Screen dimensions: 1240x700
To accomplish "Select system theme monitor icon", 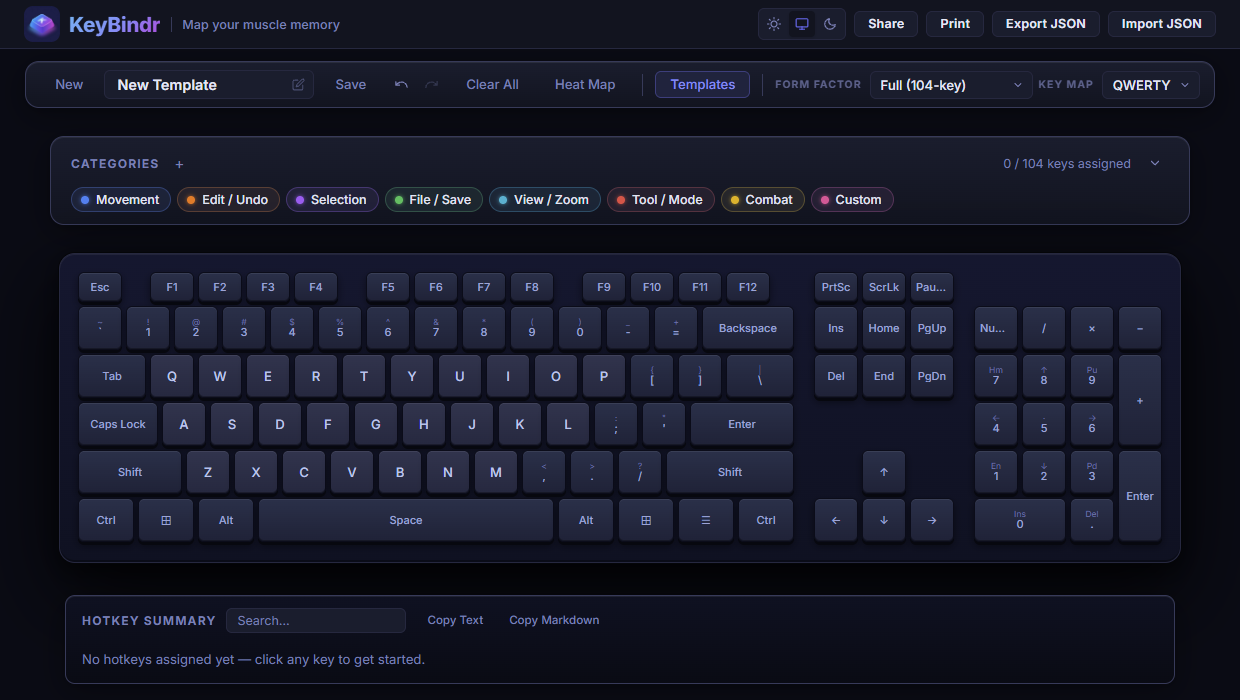I will (x=802, y=24).
